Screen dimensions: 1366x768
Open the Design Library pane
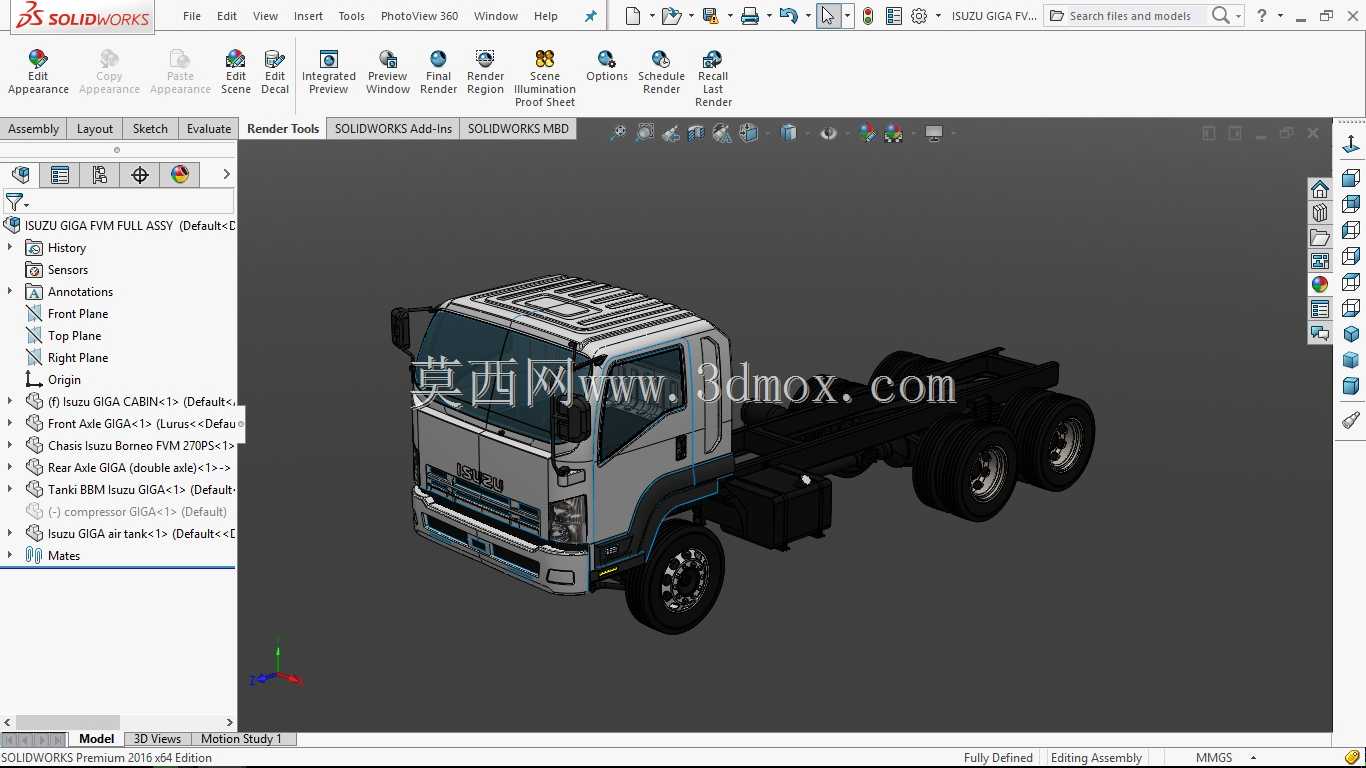pos(1320,213)
